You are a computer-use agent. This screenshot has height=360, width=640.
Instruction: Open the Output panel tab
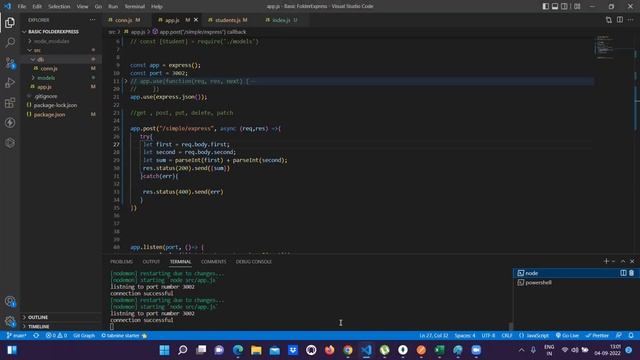pyautogui.click(x=151, y=262)
